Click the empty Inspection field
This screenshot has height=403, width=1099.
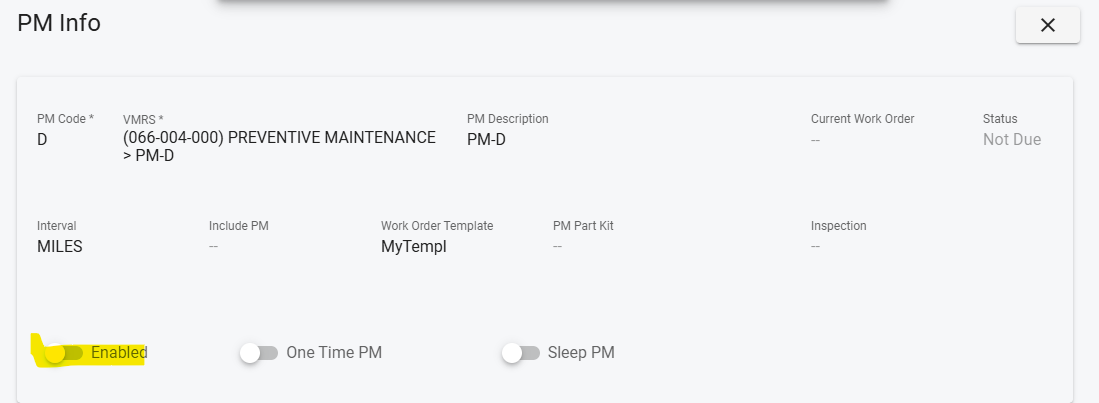(x=816, y=246)
